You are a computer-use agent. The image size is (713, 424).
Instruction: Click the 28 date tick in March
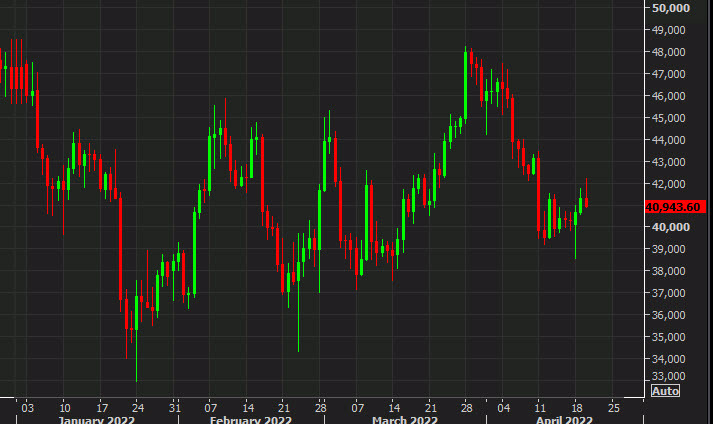tap(467, 408)
